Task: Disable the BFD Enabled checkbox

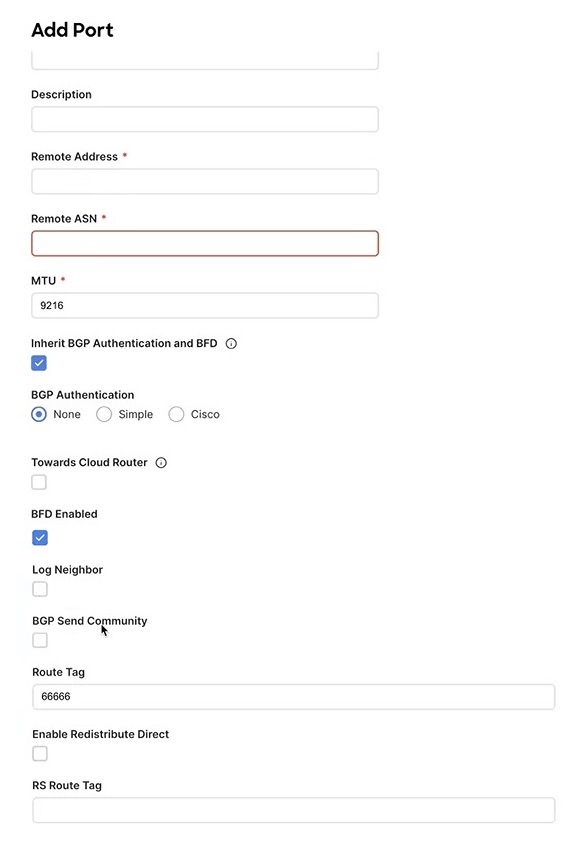Action: tap(38, 538)
